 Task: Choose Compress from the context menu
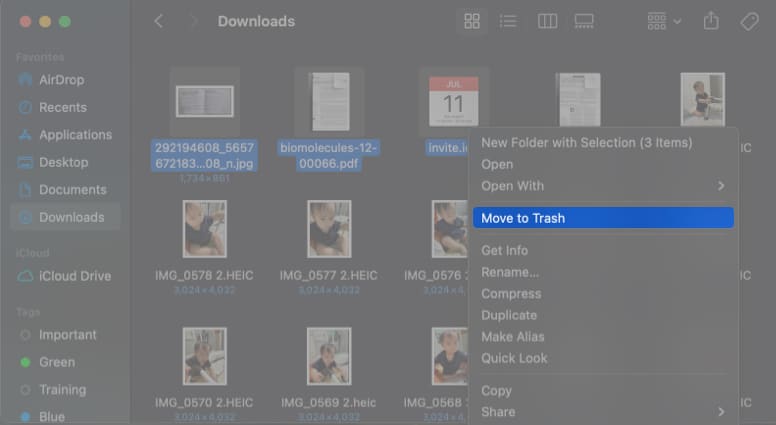click(x=603, y=293)
